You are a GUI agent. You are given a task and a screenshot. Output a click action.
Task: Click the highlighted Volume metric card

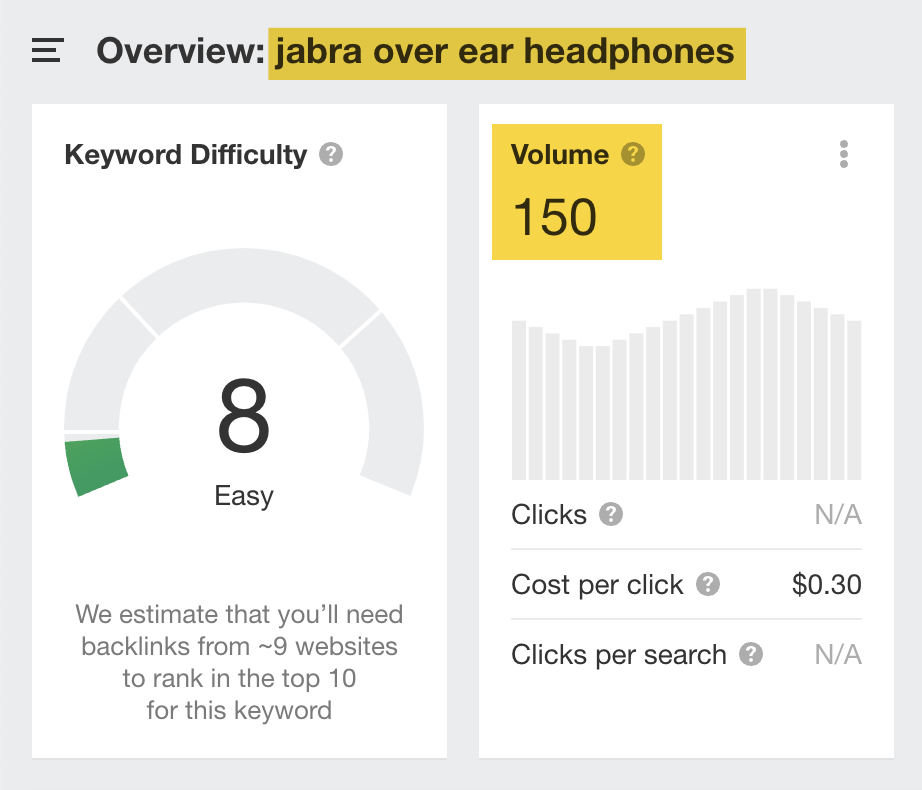tap(577, 192)
